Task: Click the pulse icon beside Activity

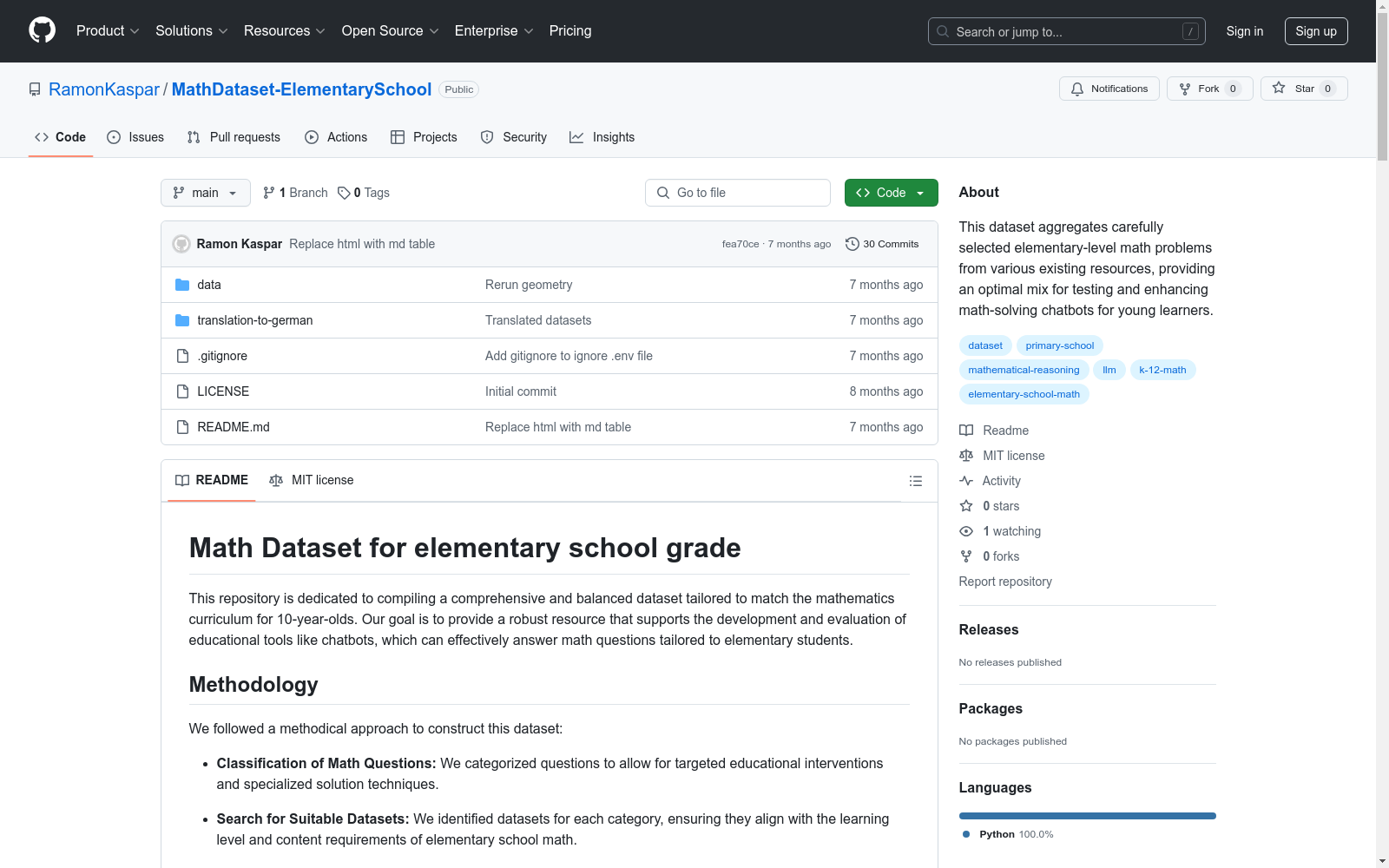Action: 966,481
